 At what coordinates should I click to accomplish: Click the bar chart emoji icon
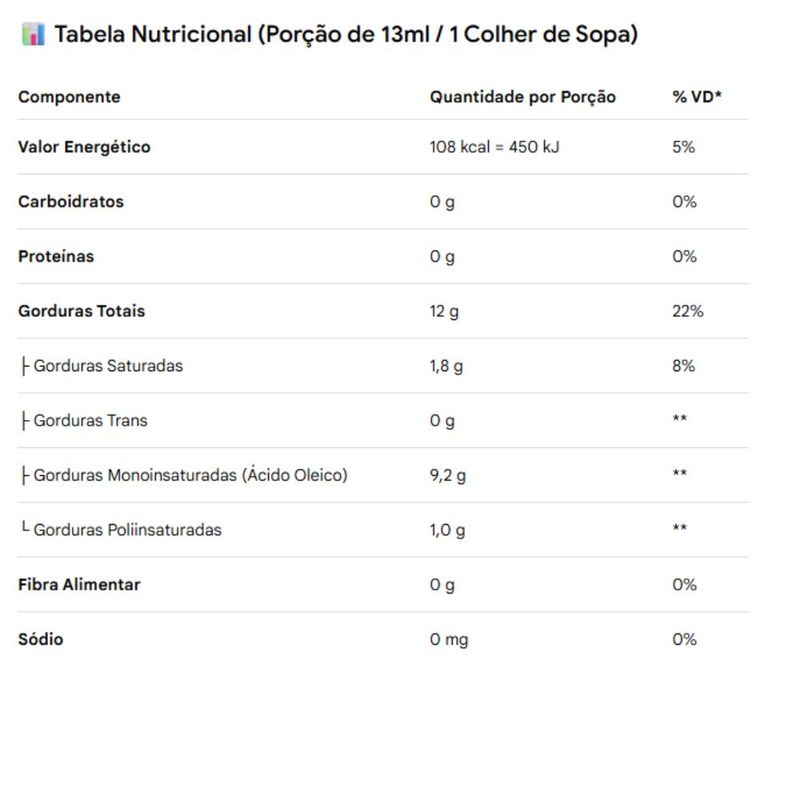(x=33, y=35)
